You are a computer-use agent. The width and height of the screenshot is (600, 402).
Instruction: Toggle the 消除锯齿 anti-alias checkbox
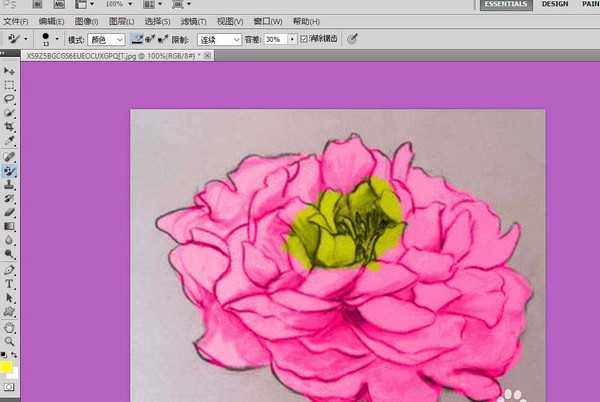(304, 39)
